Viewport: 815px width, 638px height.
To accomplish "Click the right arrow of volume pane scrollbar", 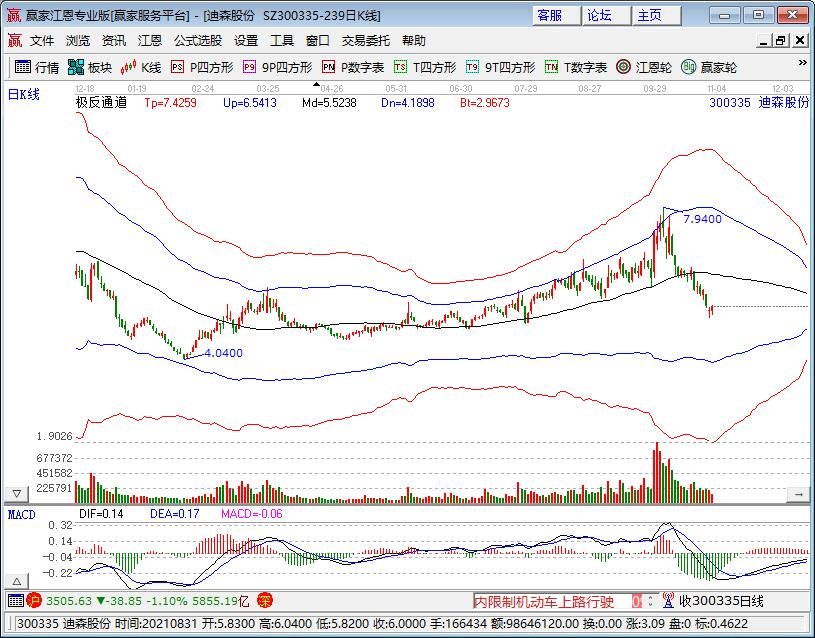I will point(798,494).
